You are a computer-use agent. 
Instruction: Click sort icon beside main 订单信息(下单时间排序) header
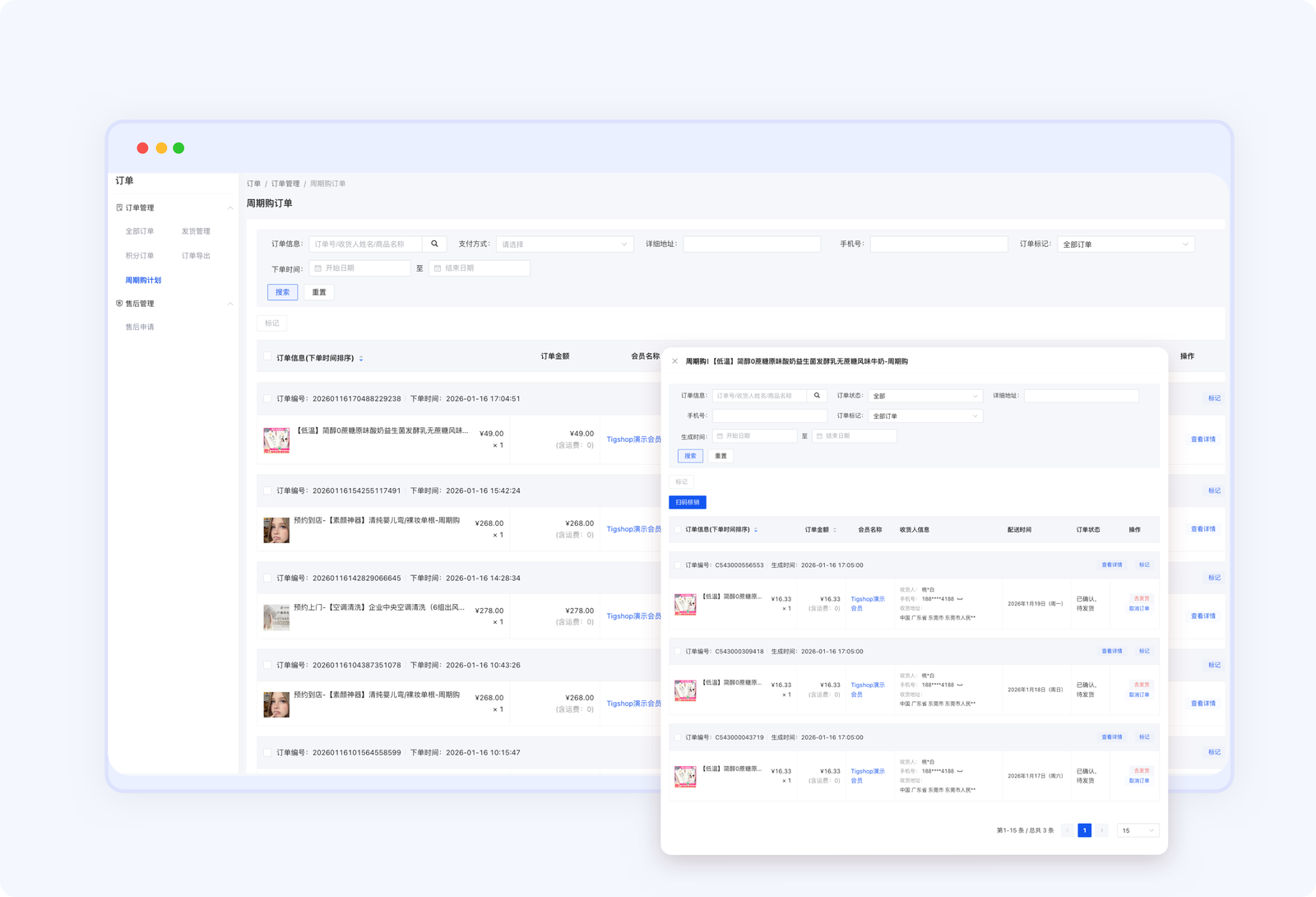click(361, 358)
